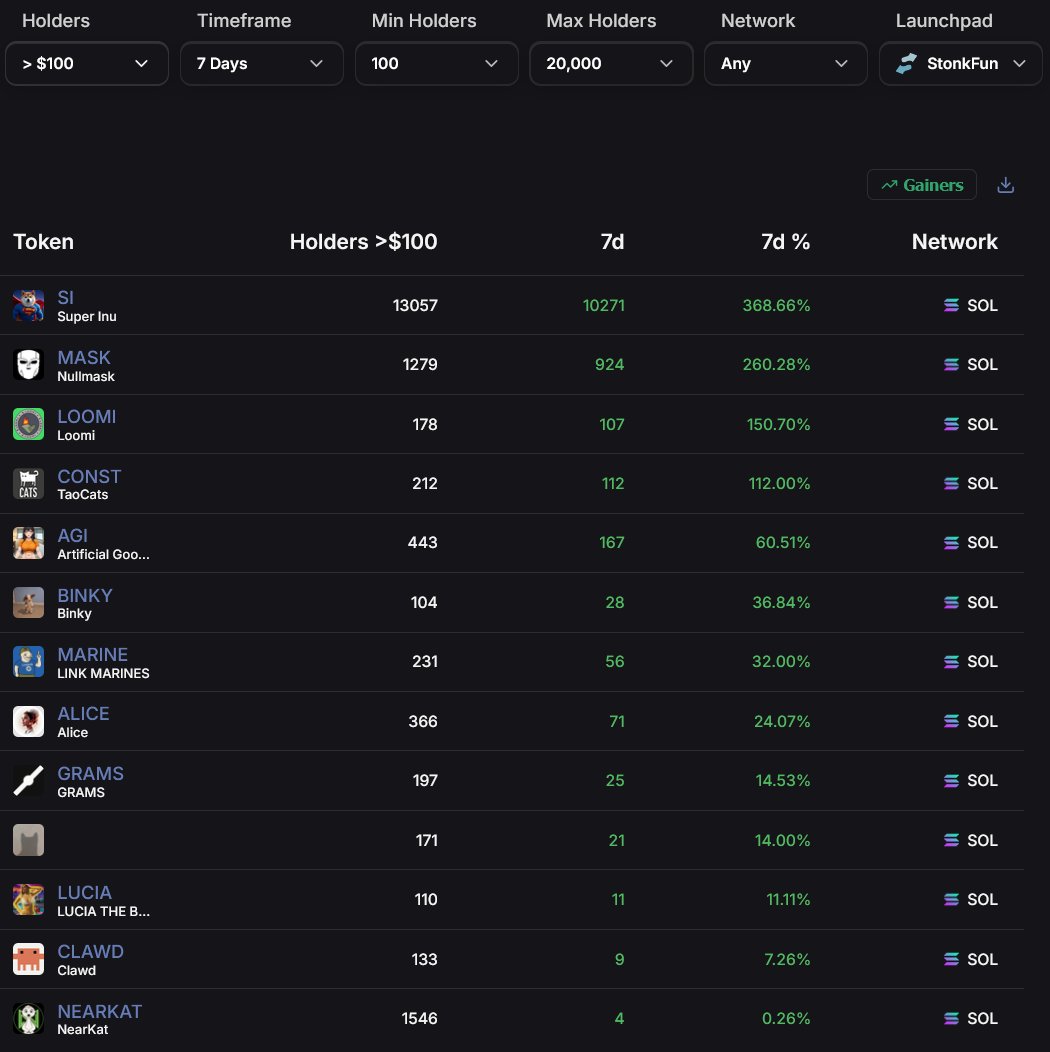Viewport: 1050px width, 1052px height.
Task: Click the 150.70% value
Action: tap(778, 424)
